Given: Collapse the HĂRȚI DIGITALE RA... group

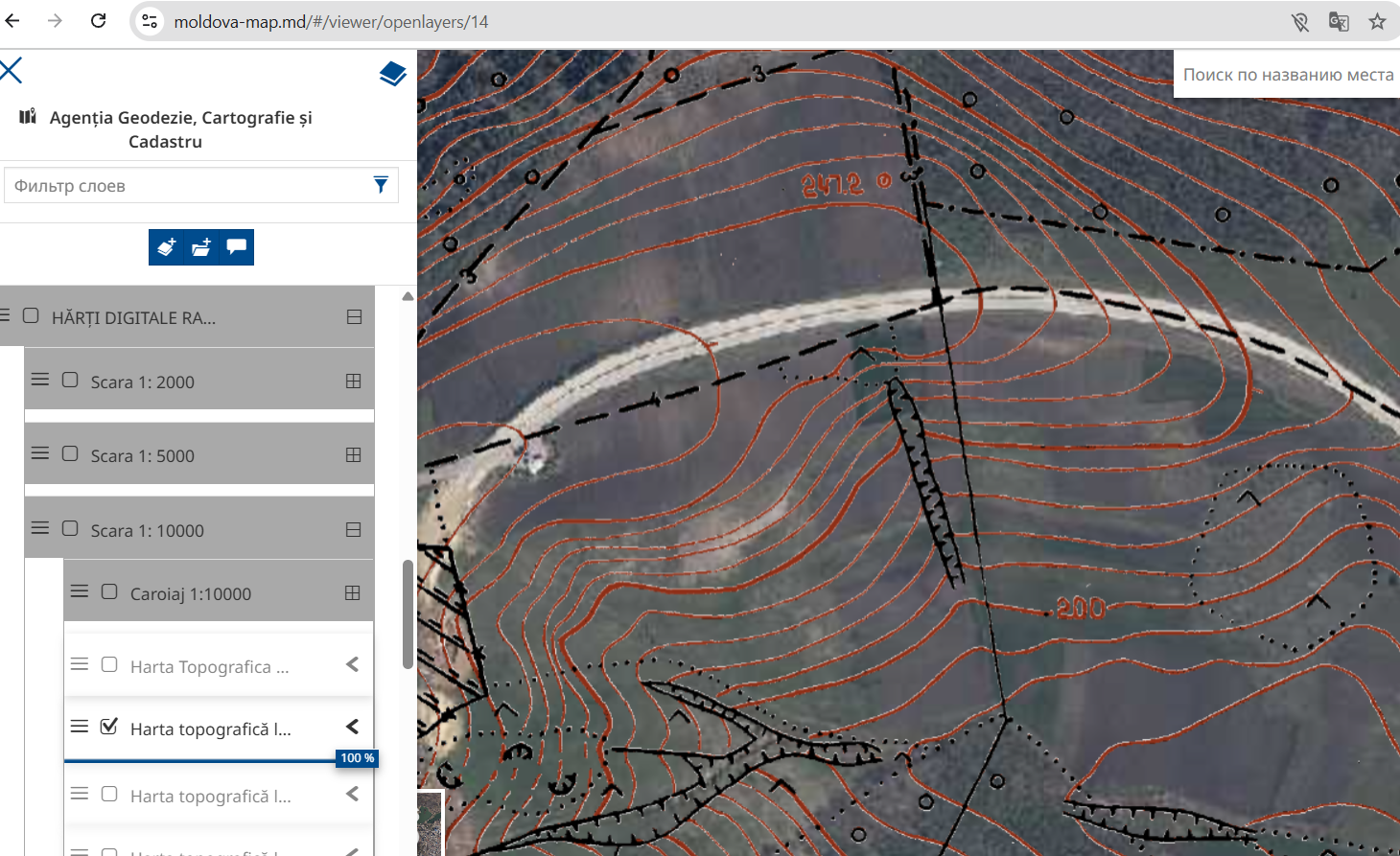Looking at the screenshot, I should point(354,316).
